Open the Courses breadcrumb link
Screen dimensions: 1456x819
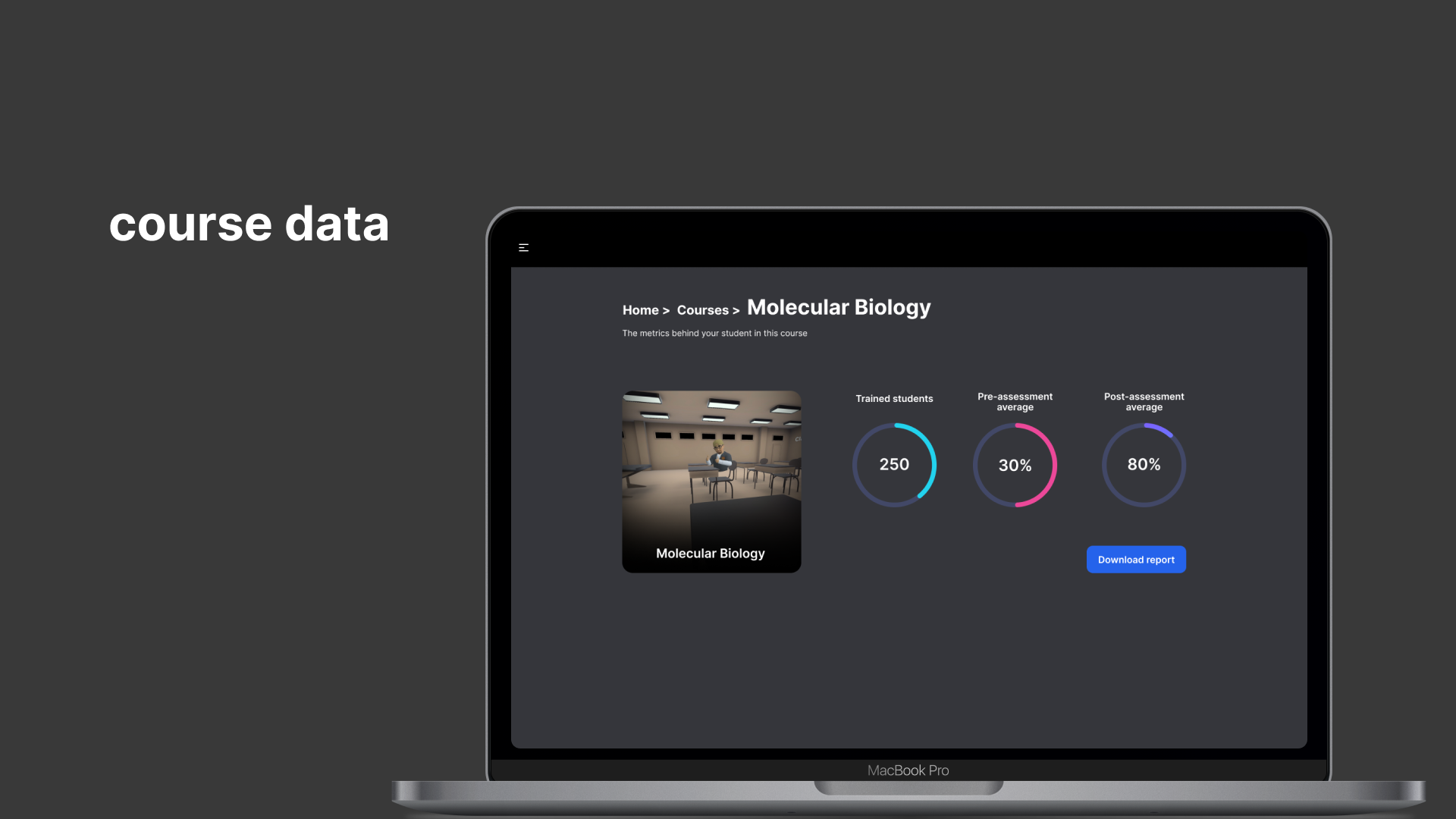click(x=702, y=310)
